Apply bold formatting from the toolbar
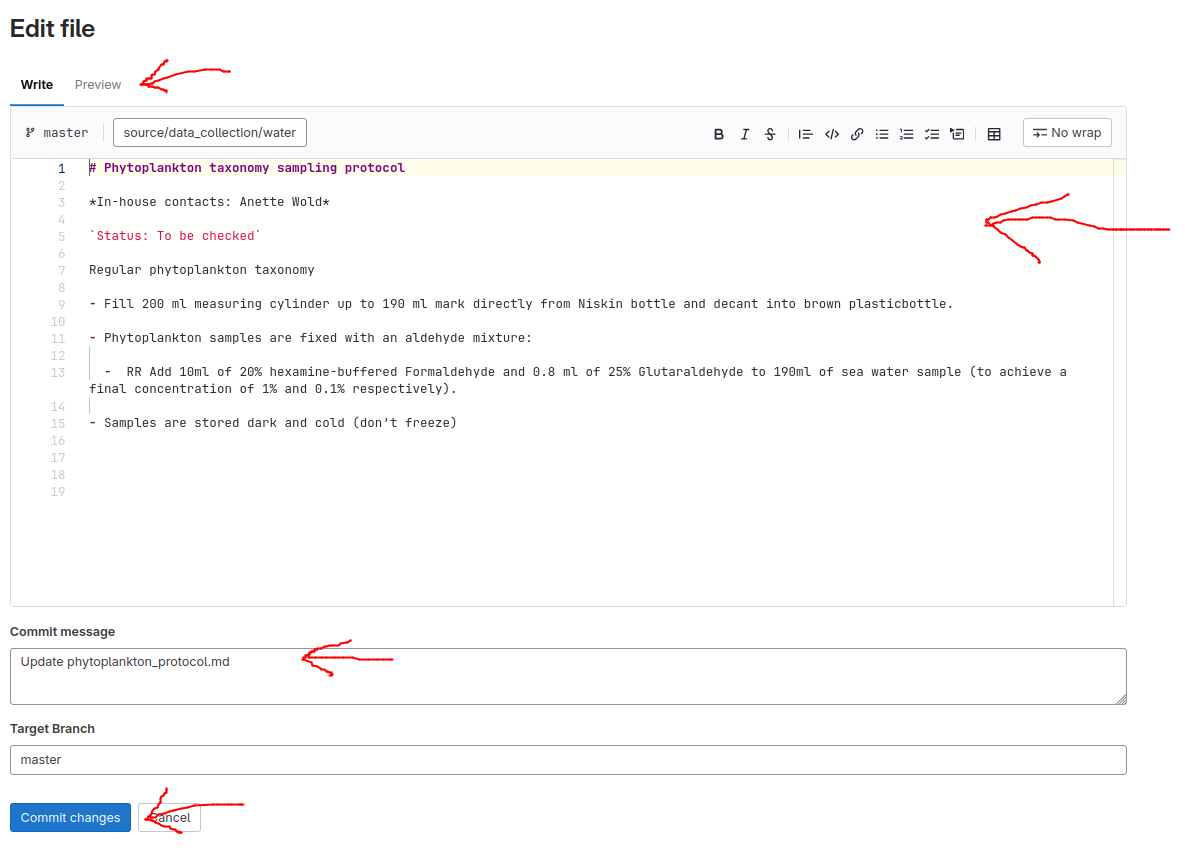The width and height of the screenshot is (1185, 863). (x=718, y=134)
